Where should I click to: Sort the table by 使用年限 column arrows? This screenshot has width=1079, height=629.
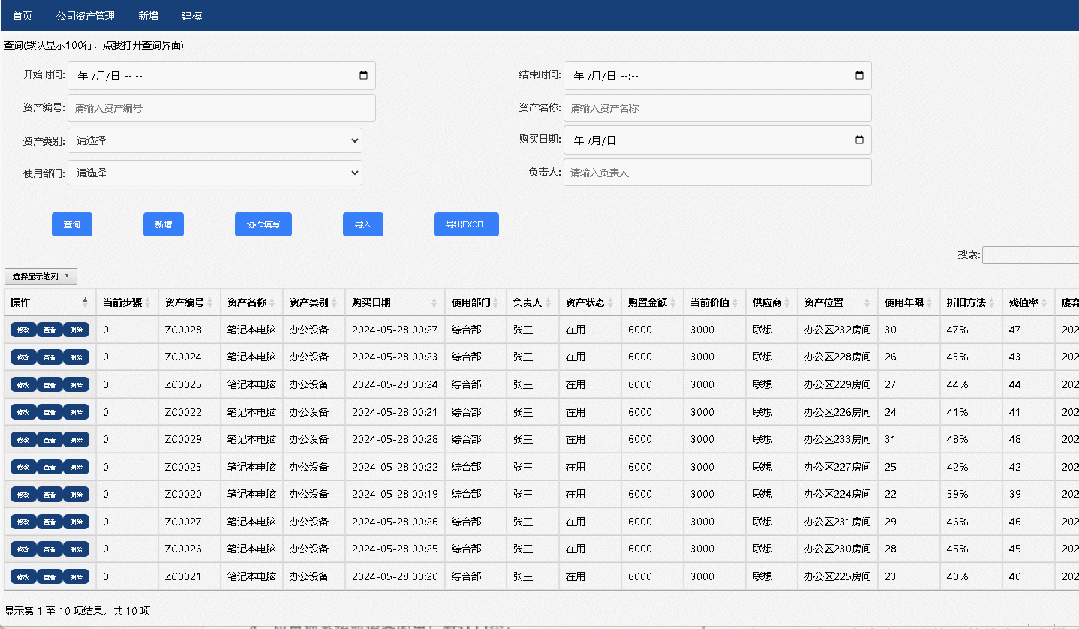[x=929, y=303]
